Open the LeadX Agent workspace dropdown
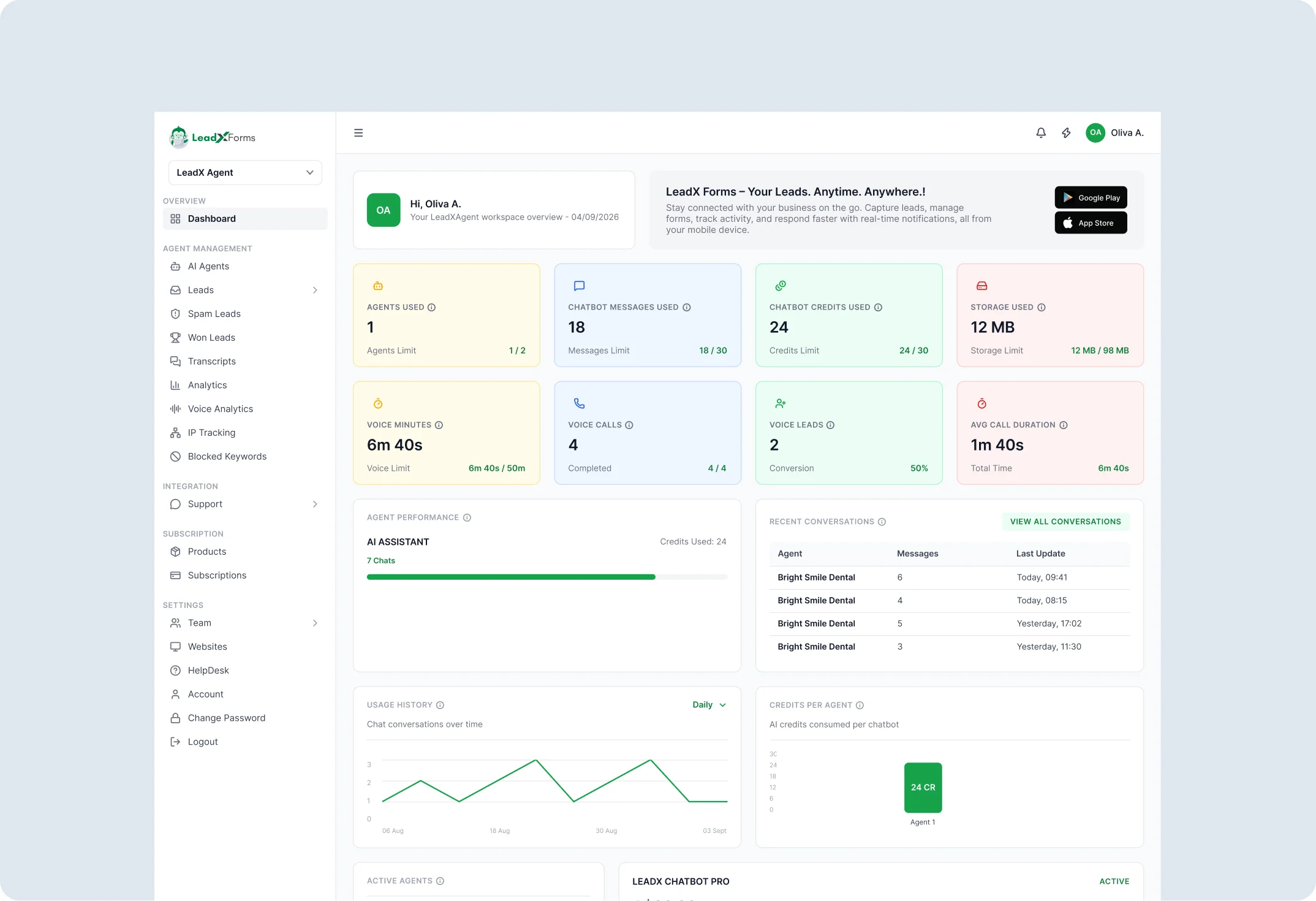 point(245,173)
